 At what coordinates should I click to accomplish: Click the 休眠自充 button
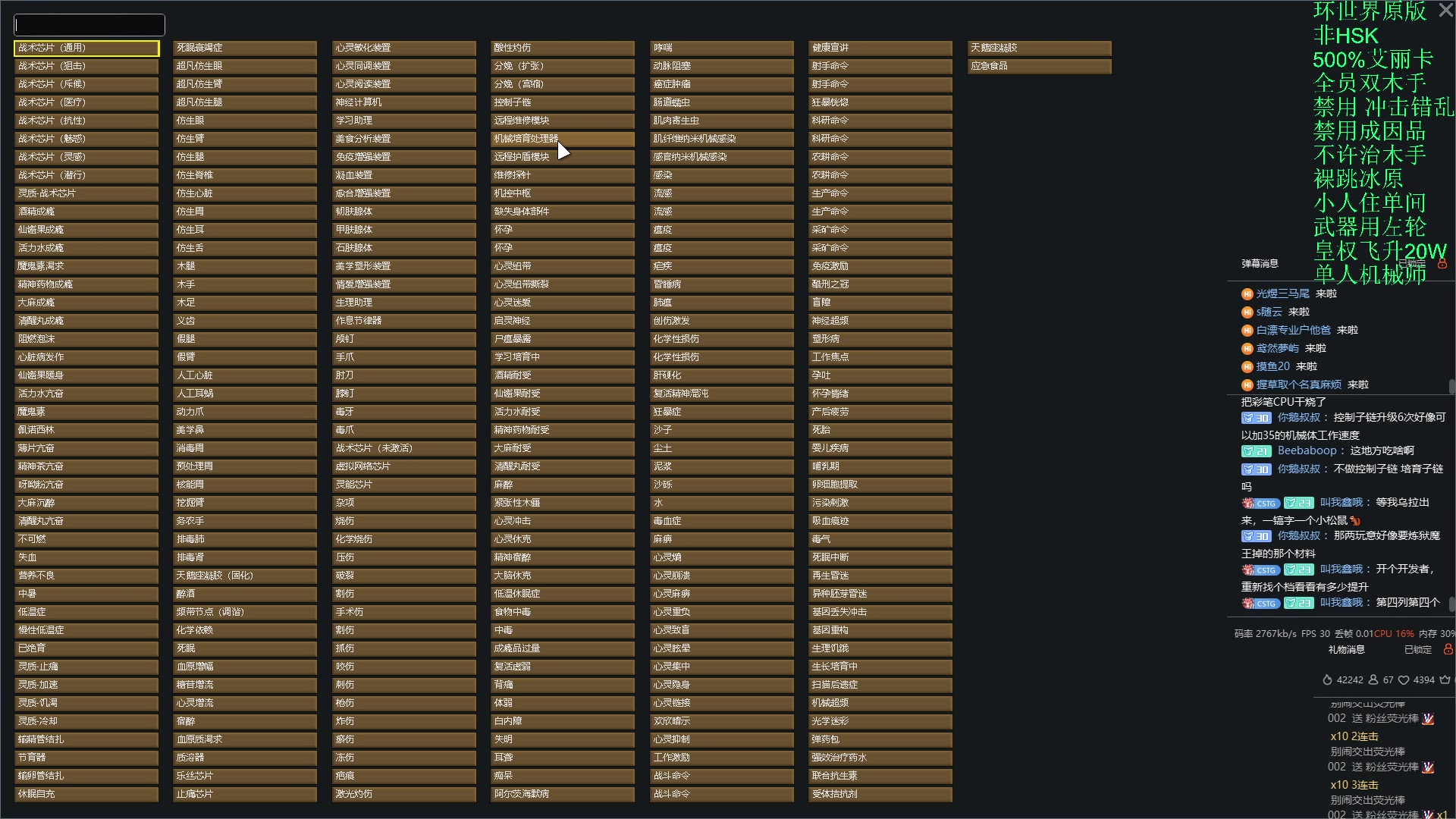tap(86, 794)
